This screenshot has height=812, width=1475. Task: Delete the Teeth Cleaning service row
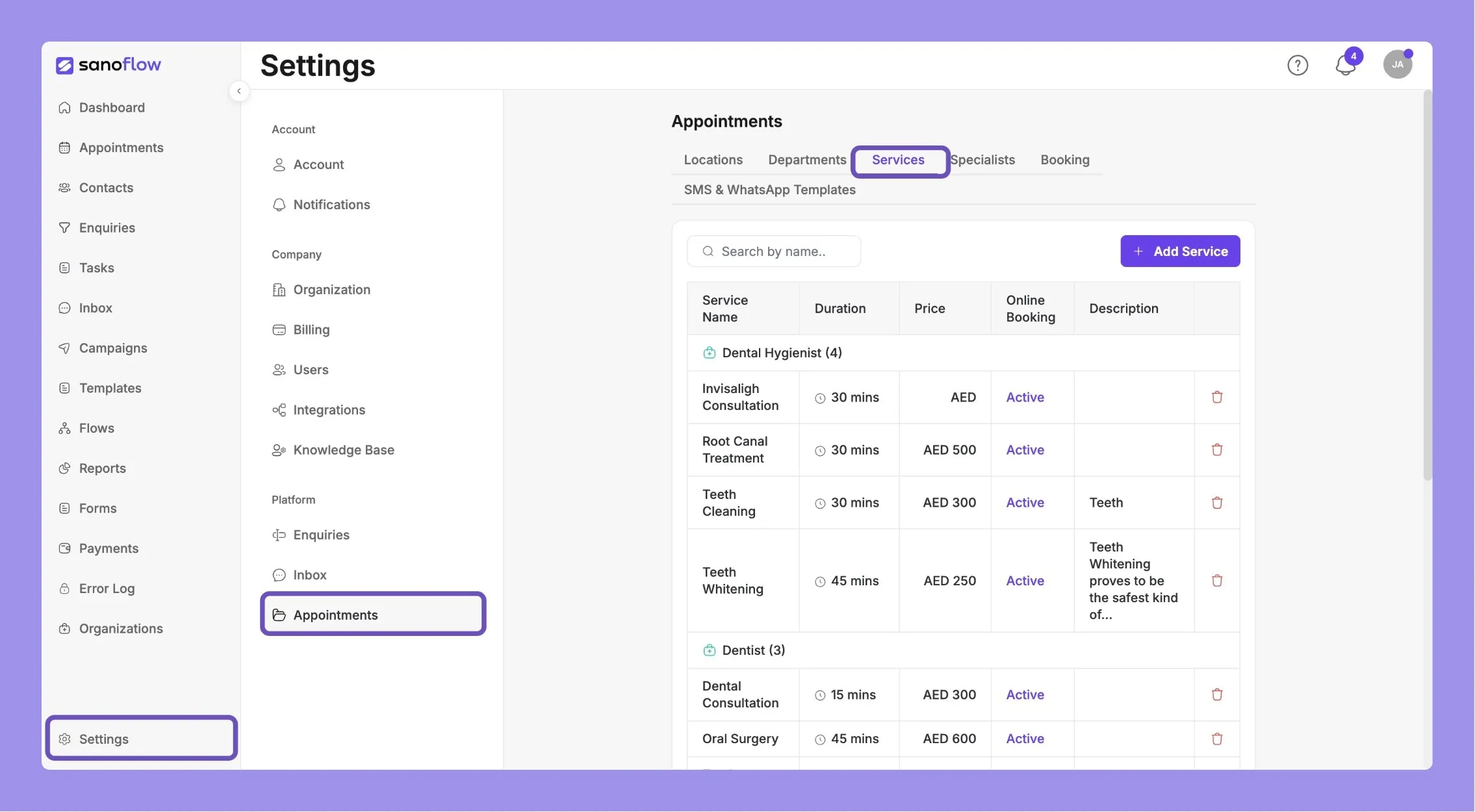(x=1217, y=503)
